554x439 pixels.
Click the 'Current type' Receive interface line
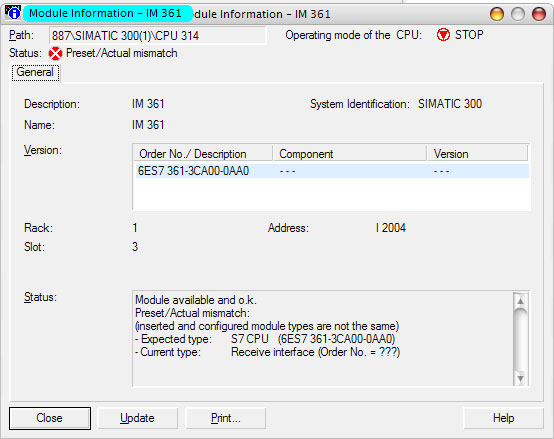[267, 352]
